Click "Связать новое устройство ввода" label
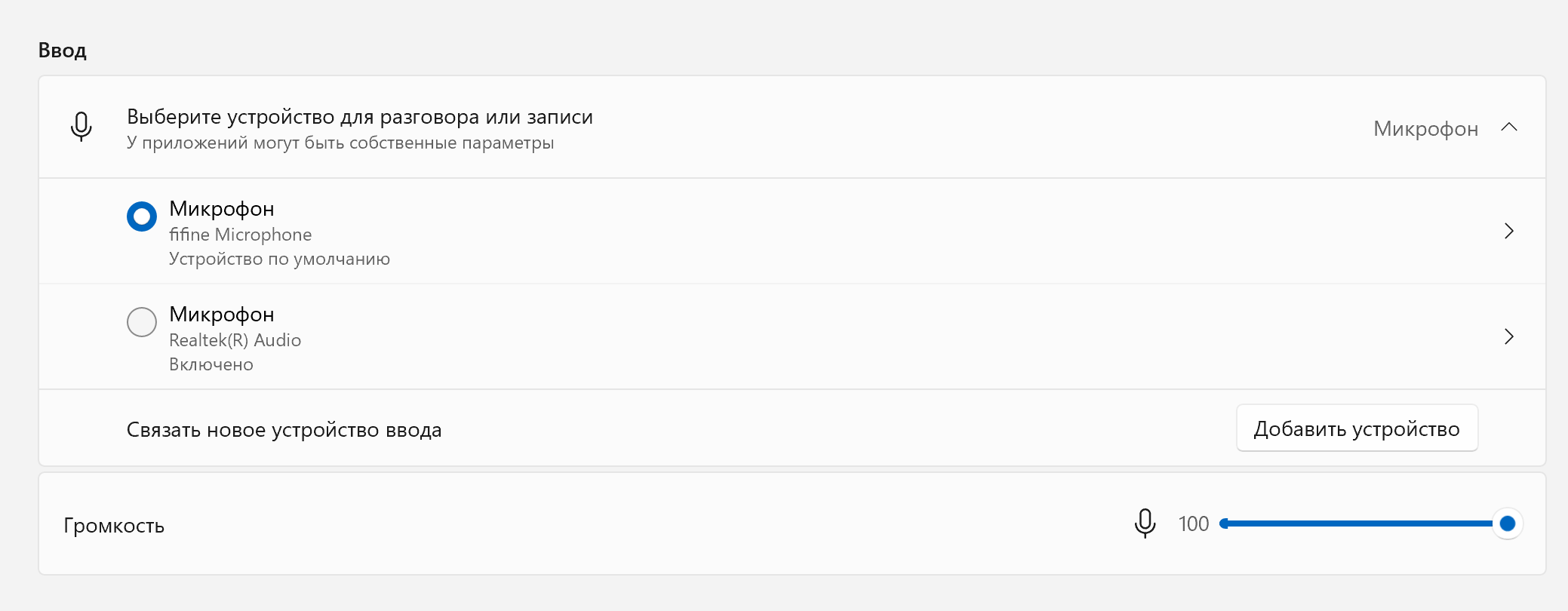This screenshot has height=611, width=1568. tap(284, 430)
